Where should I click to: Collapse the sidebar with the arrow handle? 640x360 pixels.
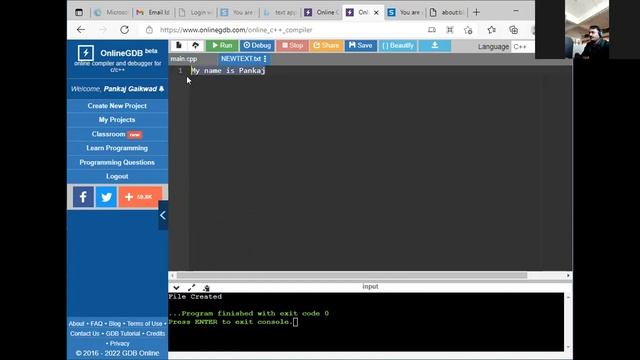pyautogui.click(x=163, y=215)
